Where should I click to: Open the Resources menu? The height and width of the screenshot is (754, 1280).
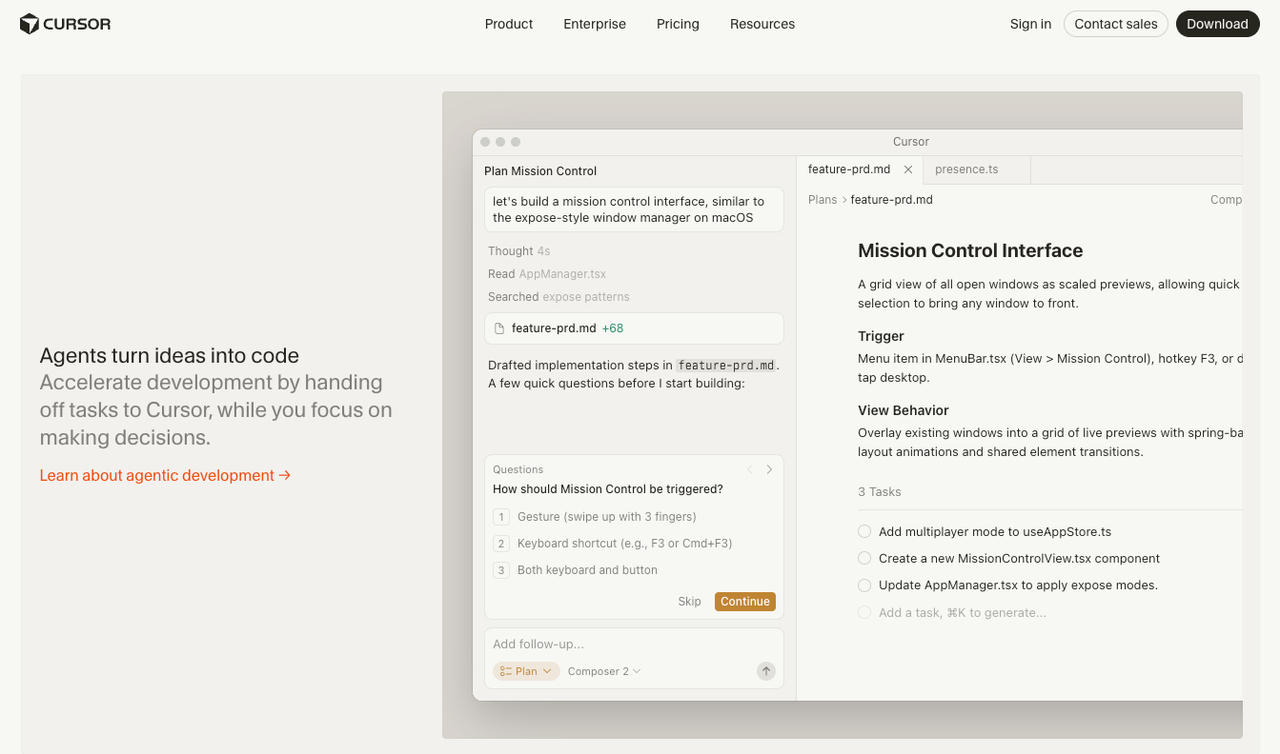click(762, 24)
